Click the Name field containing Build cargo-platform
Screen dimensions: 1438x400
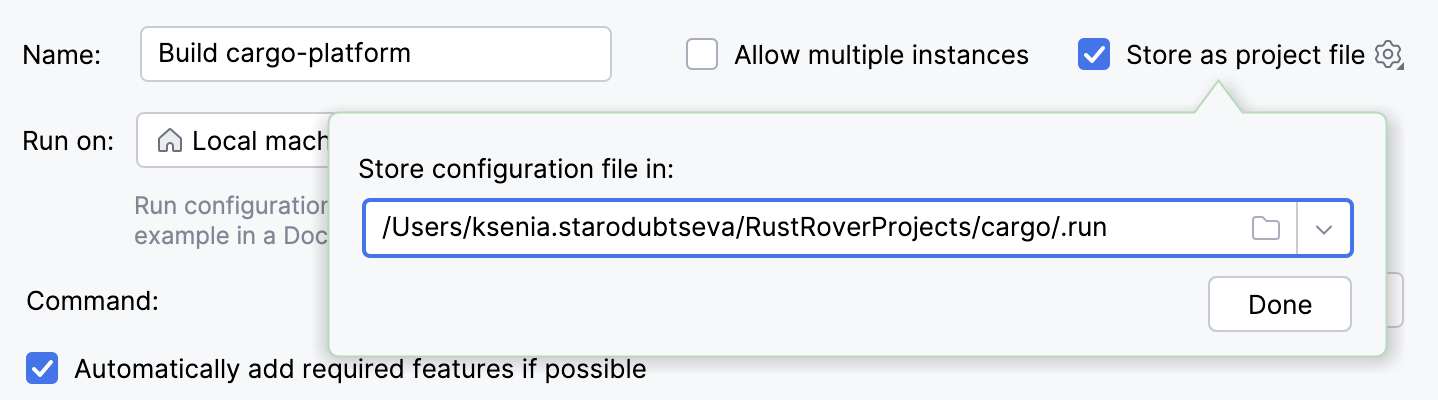pos(375,54)
